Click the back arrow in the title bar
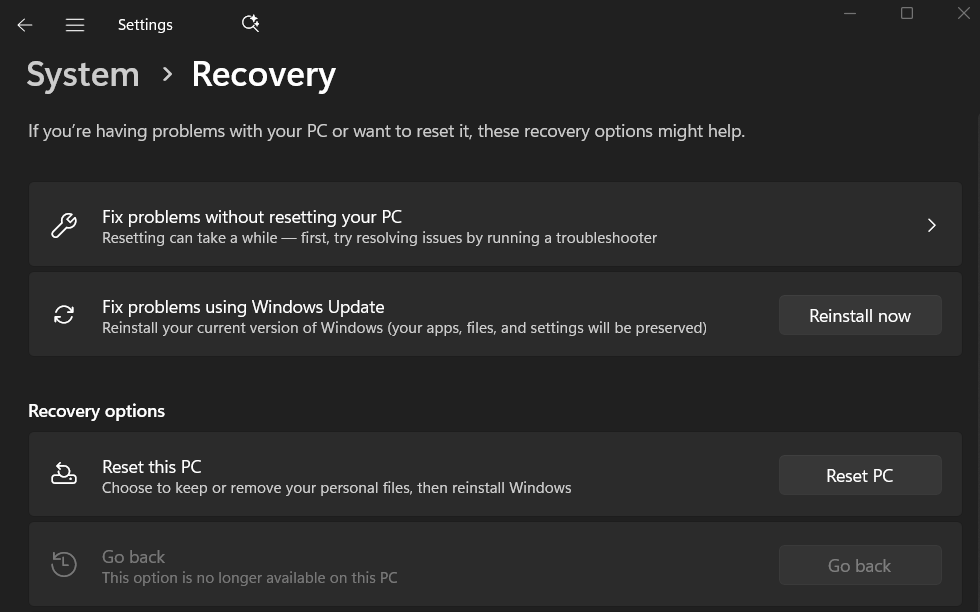Image resolution: width=980 pixels, height=612 pixels. (25, 25)
